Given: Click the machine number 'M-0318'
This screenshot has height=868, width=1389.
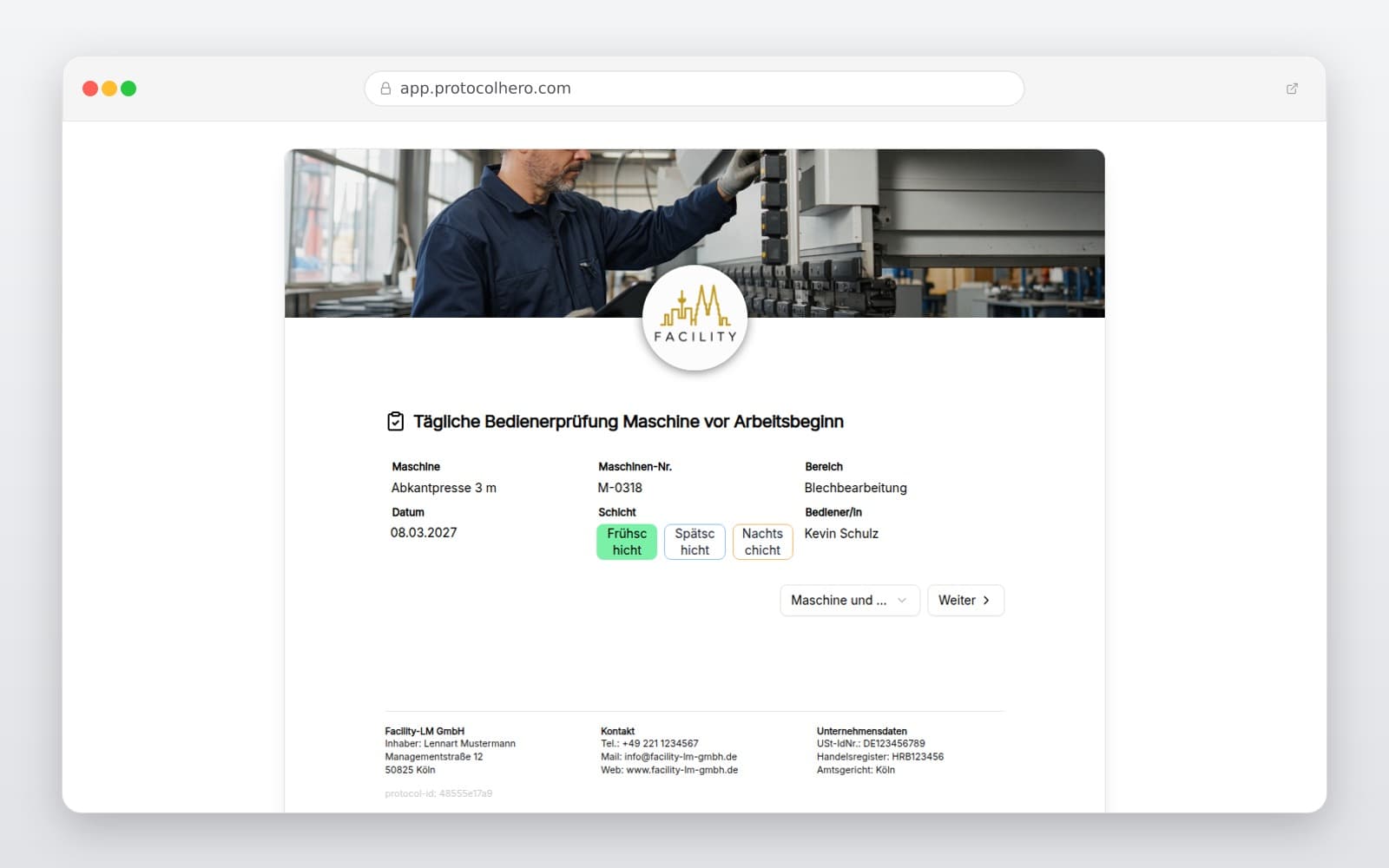Looking at the screenshot, I should (620, 488).
